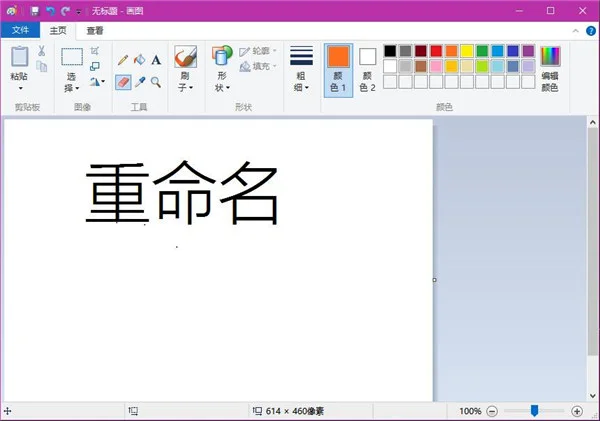This screenshot has height=421, width=600.
Task: Pick the pink color swatch
Action: [x=436, y=66]
